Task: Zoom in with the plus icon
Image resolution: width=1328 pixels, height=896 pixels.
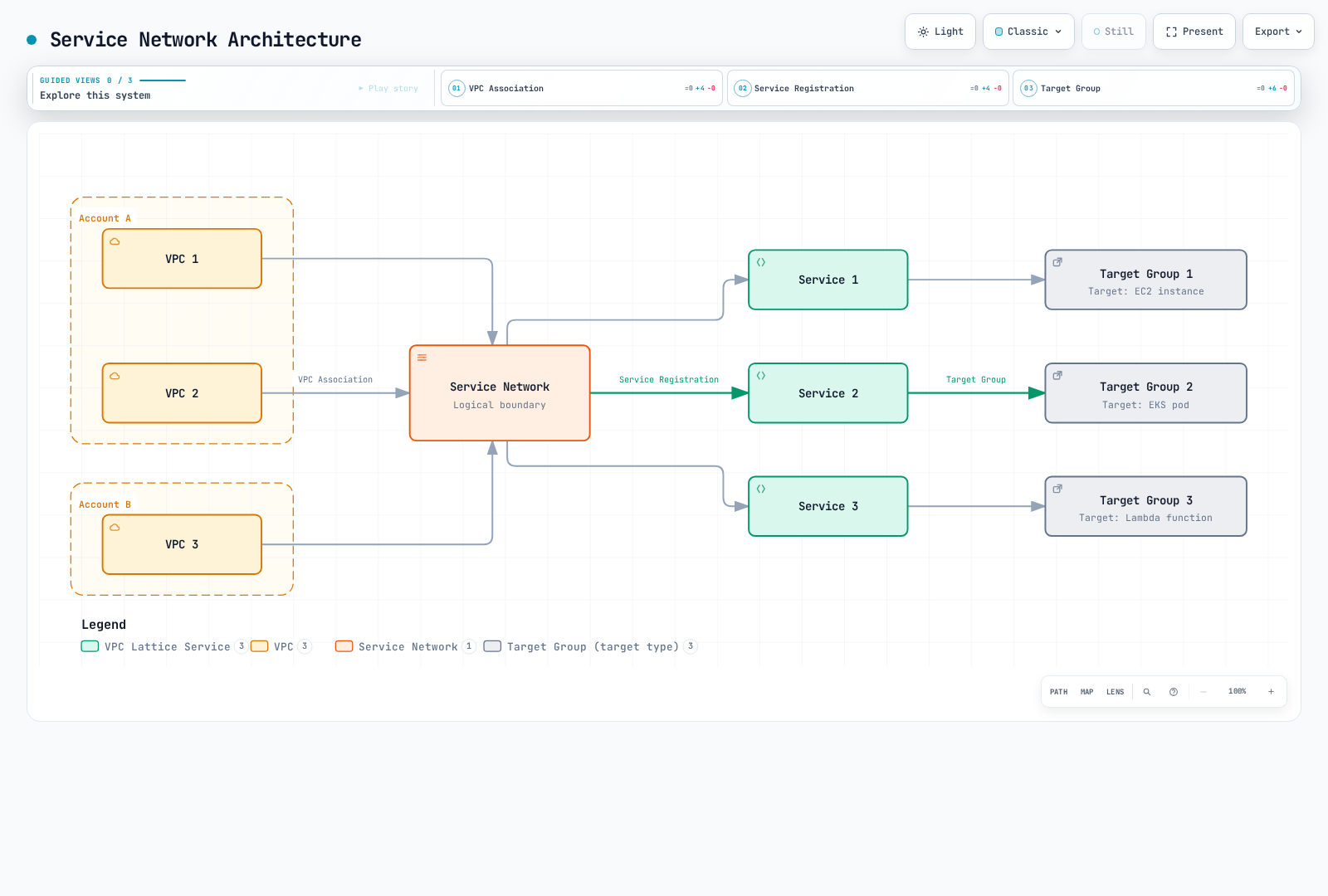Action: point(1271,692)
